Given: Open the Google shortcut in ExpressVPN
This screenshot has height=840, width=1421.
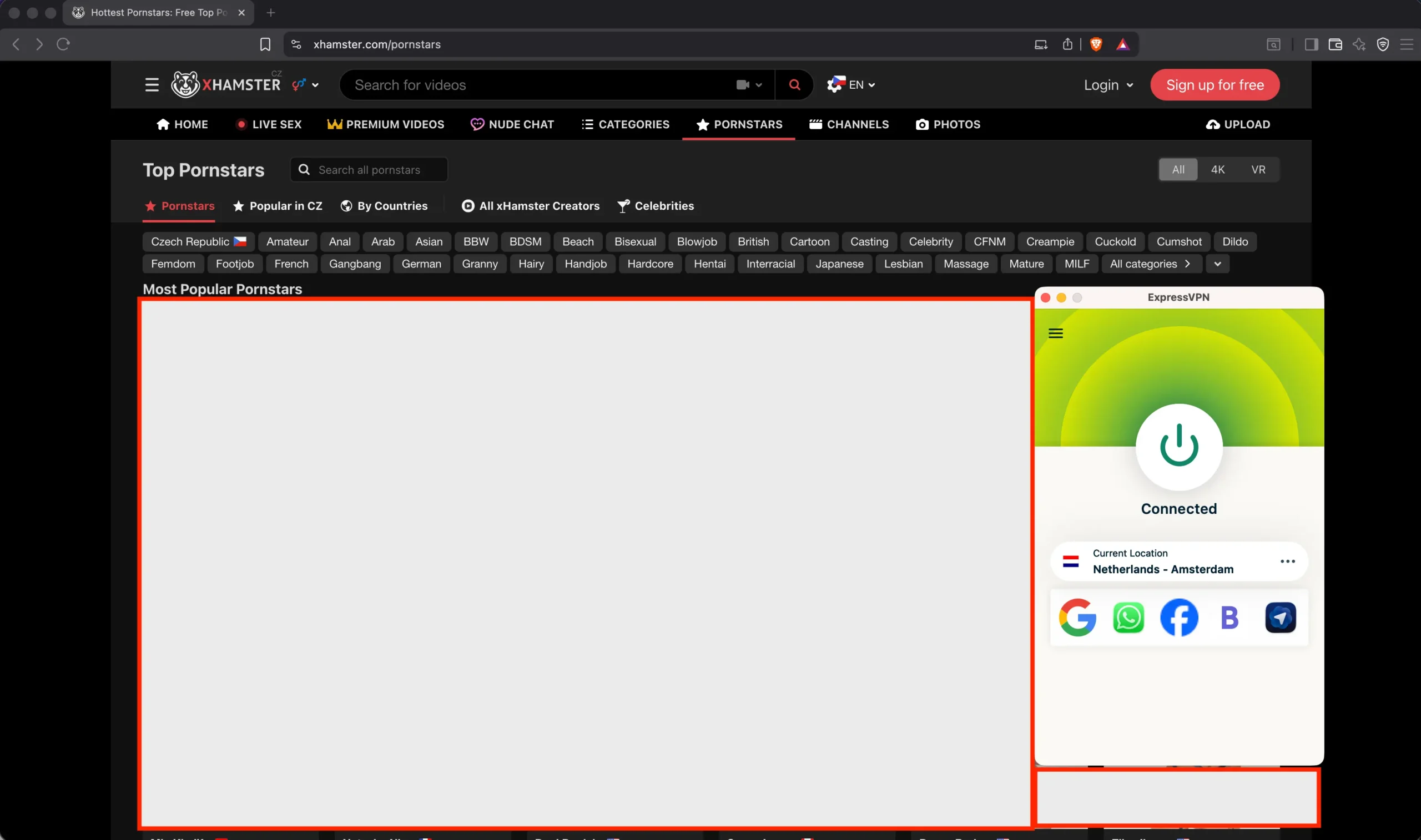Looking at the screenshot, I should tap(1077, 618).
